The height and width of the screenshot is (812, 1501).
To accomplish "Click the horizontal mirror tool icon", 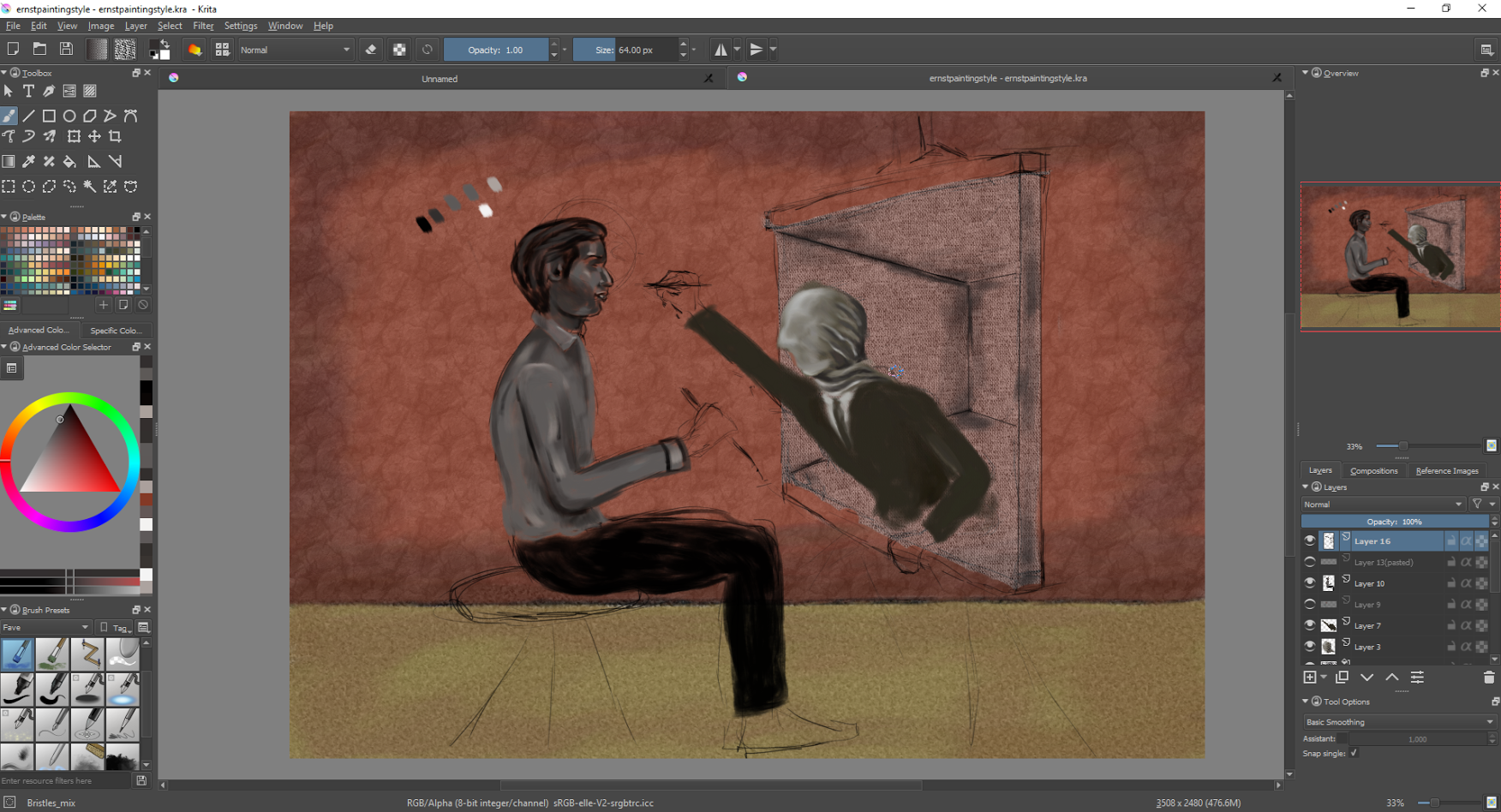I will (721, 50).
